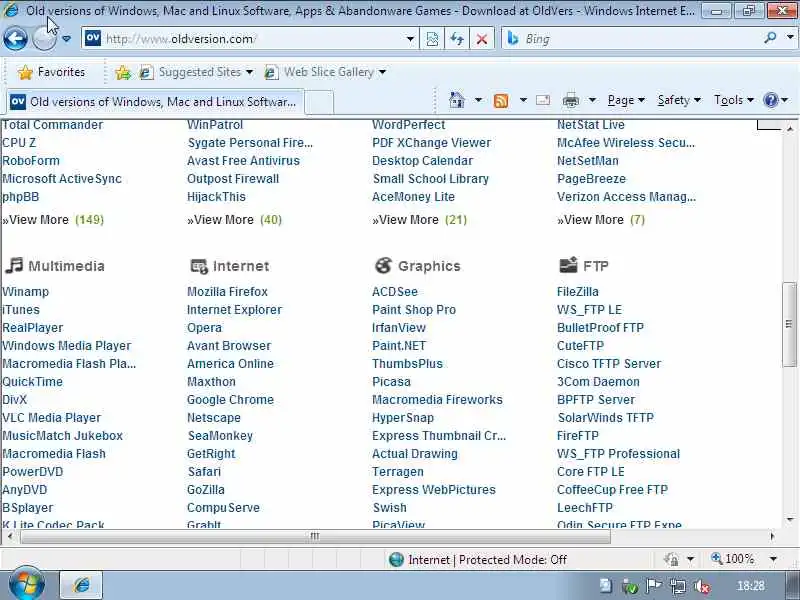
Task: Open the search provider dropdown arrow
Action: [790, 38]
